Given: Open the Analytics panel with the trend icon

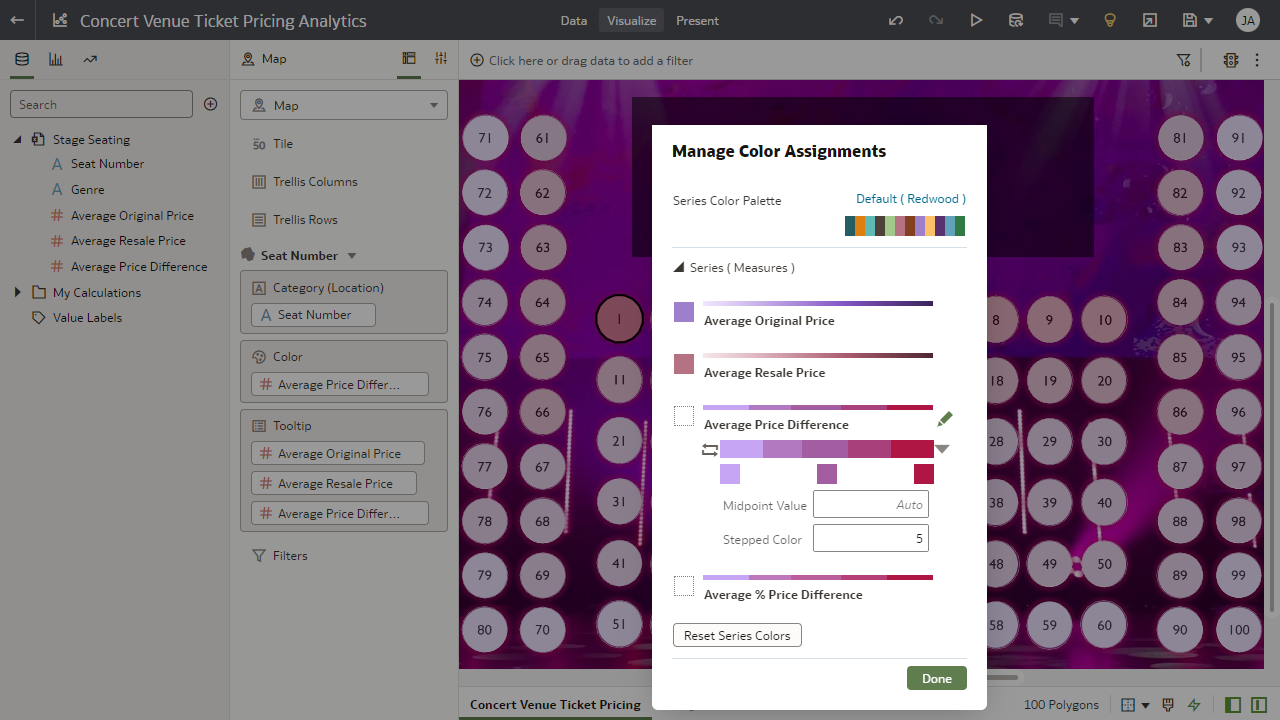Looking at the screenshot, I should [x=89, y=59].
